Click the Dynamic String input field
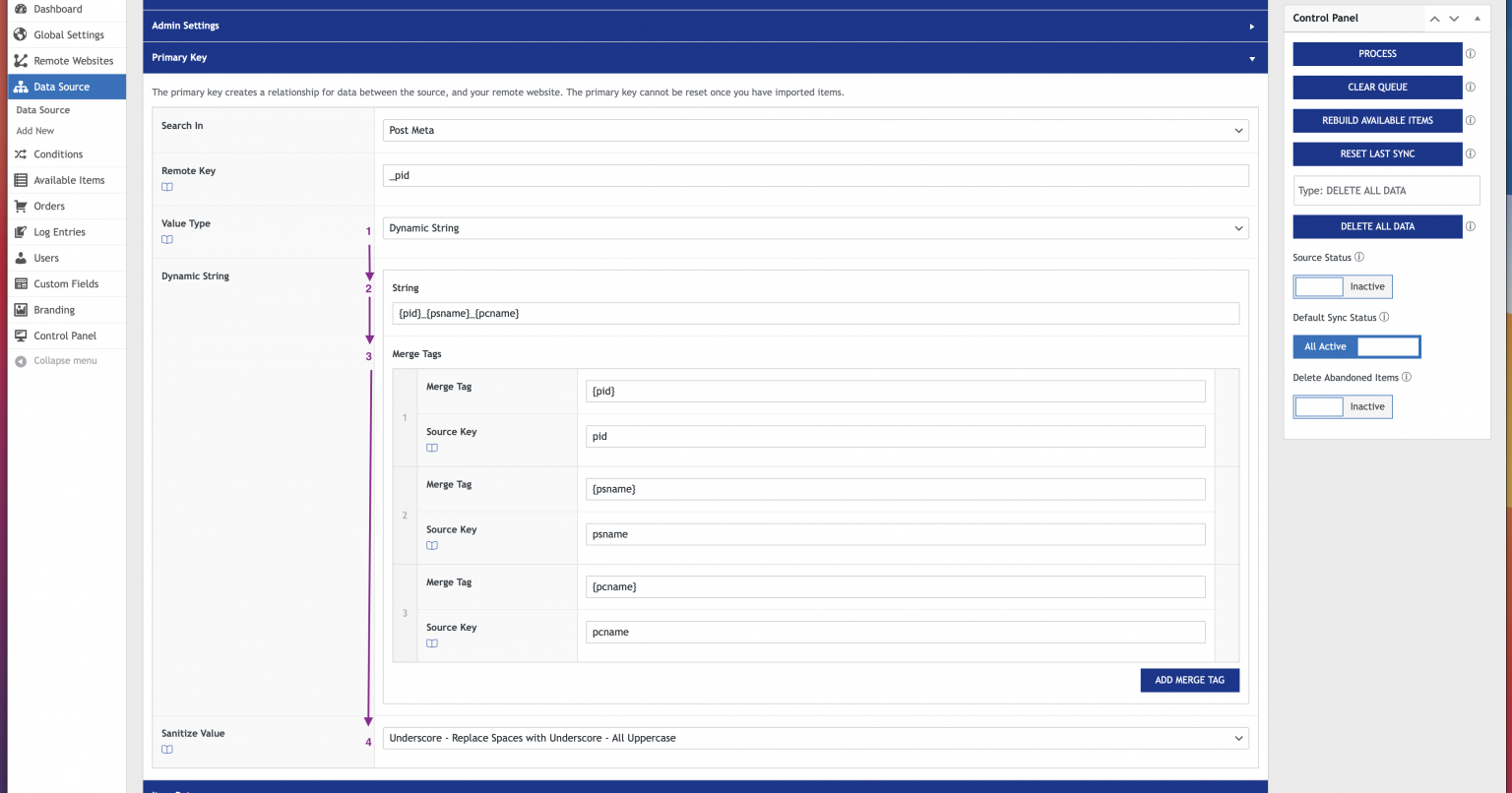The image size is (1512, 793). (x=816, y=313)
